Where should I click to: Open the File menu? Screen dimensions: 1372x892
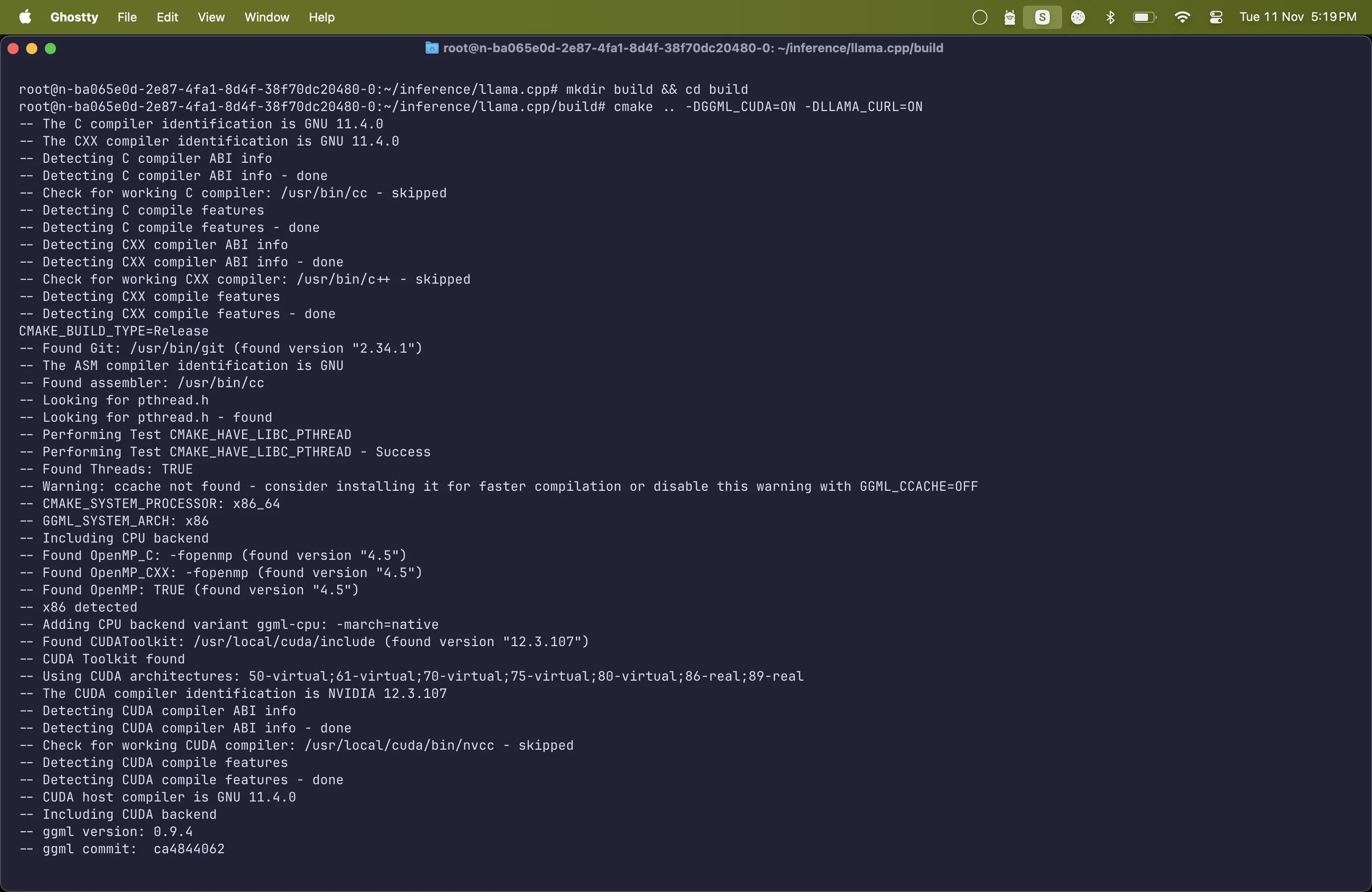[x=127, y=17]
